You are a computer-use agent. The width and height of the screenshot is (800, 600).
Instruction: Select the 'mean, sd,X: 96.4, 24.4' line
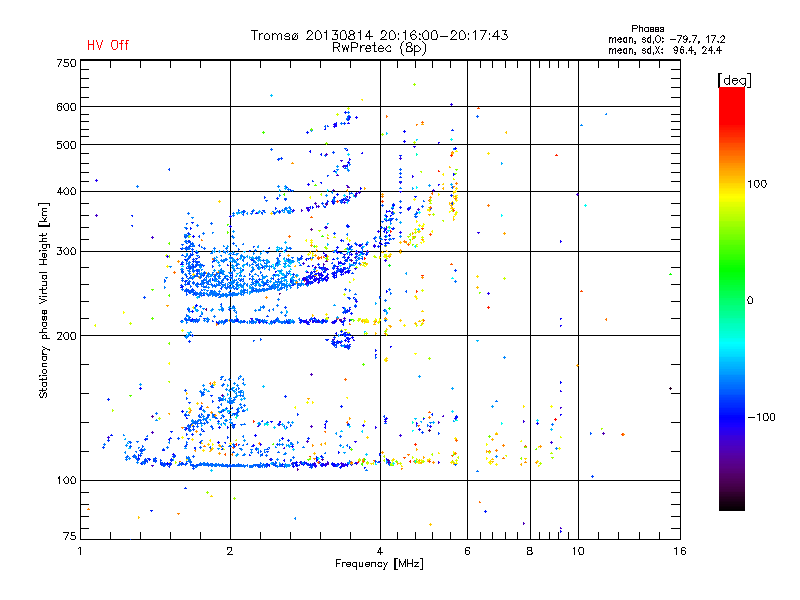click(665, 50)
